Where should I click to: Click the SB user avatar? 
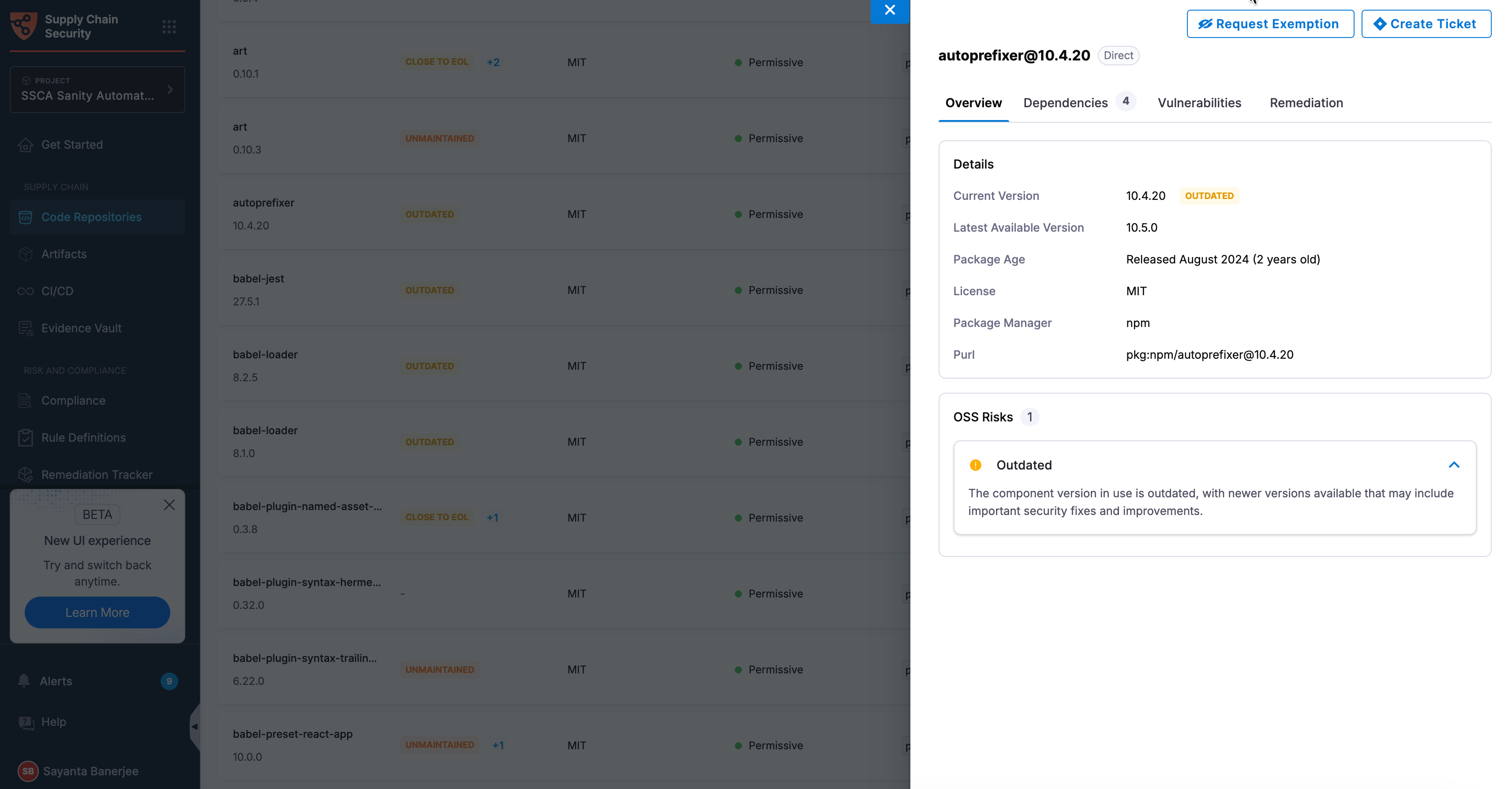[28, 771]
